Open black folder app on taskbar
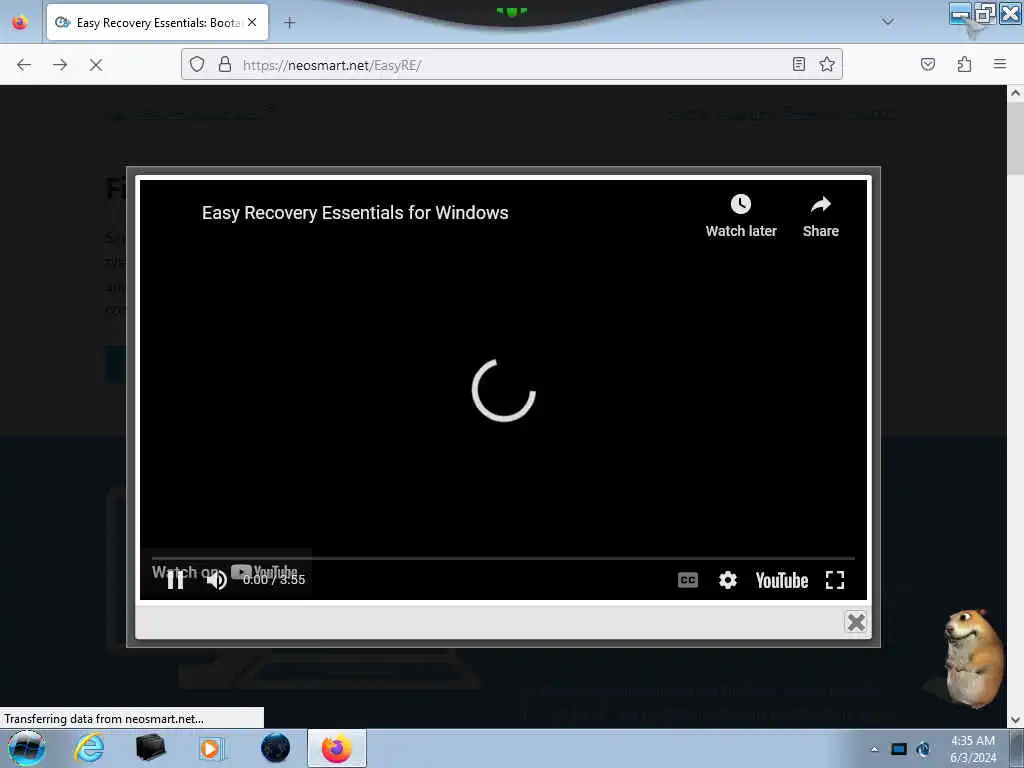This screenshot has height=768, width=1024. click(151, 748)
